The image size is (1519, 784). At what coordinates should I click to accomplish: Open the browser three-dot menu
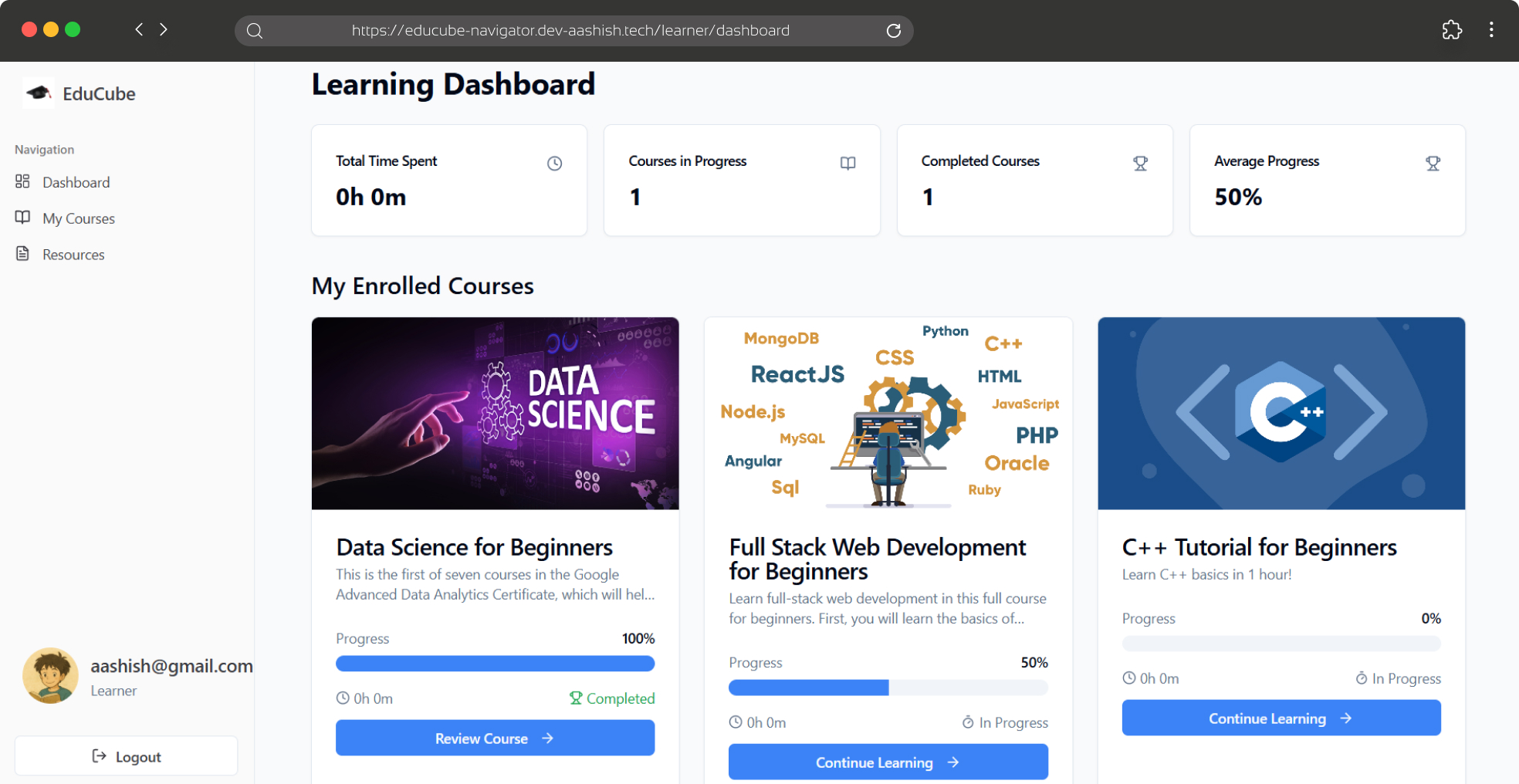tap(1491, 30)
